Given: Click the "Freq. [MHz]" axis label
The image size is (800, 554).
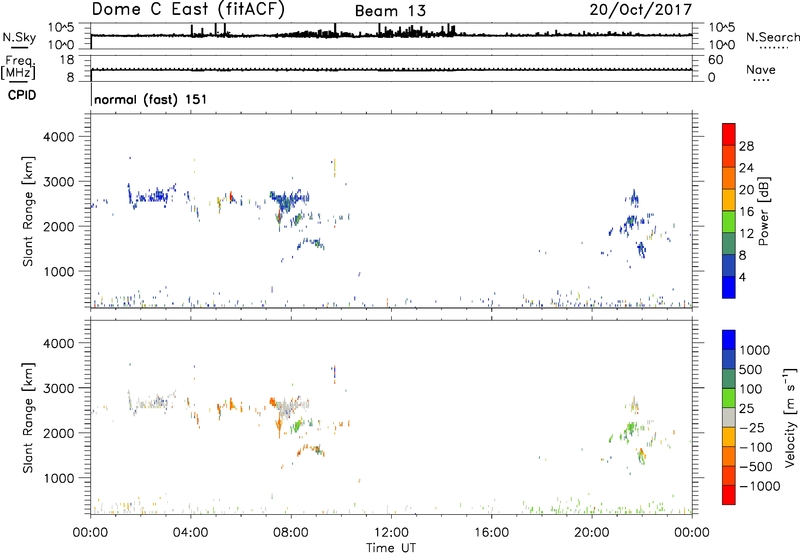Looking at the screenshot, I should [x=18, y=67].
